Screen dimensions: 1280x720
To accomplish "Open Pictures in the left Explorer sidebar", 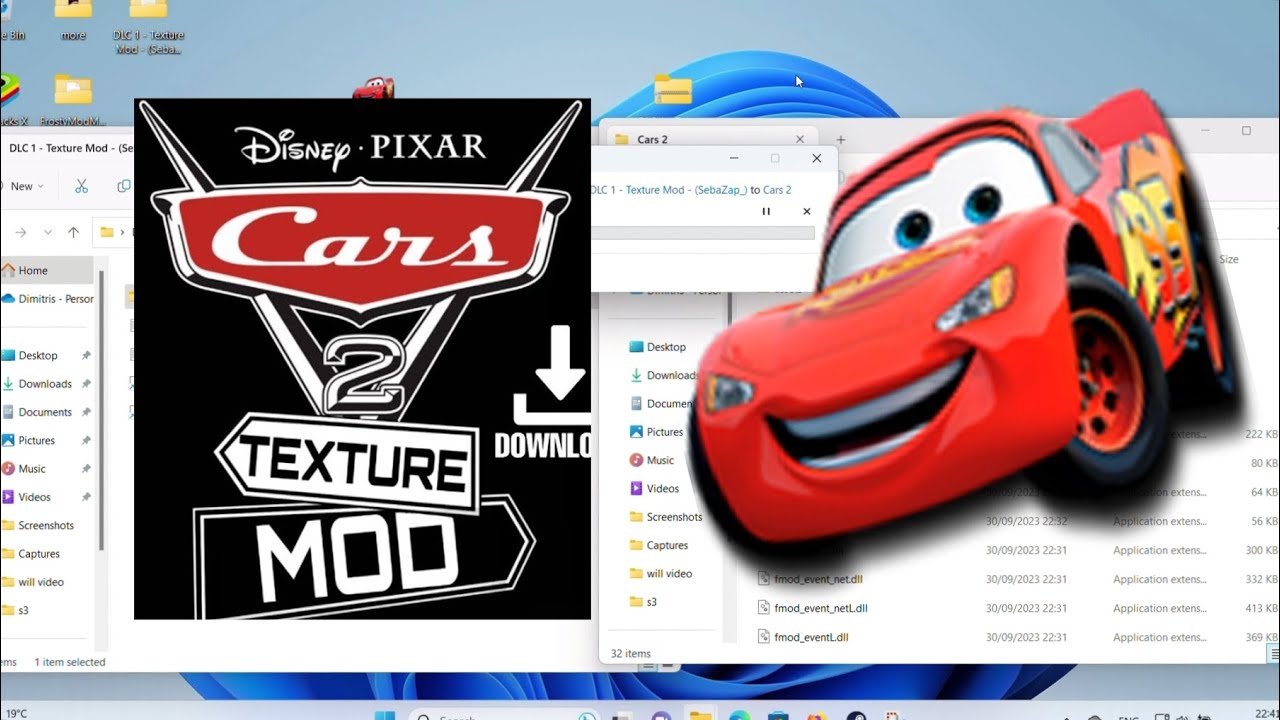I will 36,440.
